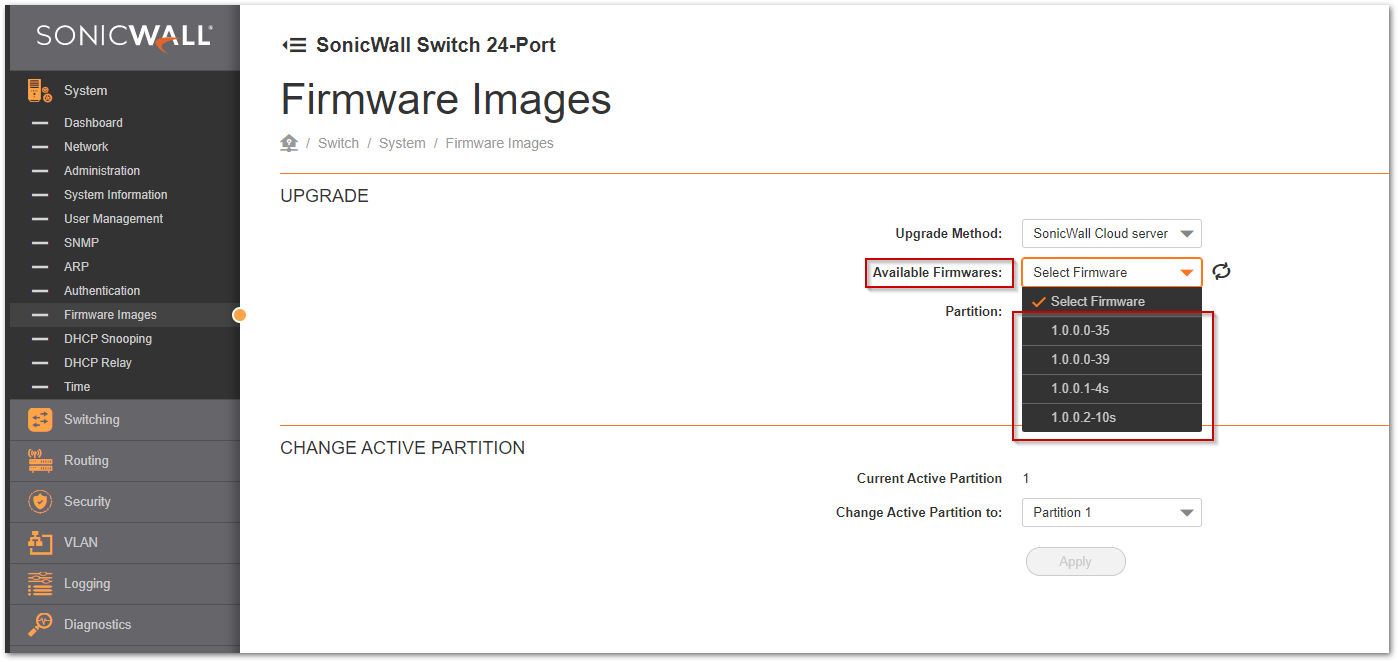Click the Routing section icon
Viewport: 1398px width, 662px height.
[40, 461]
